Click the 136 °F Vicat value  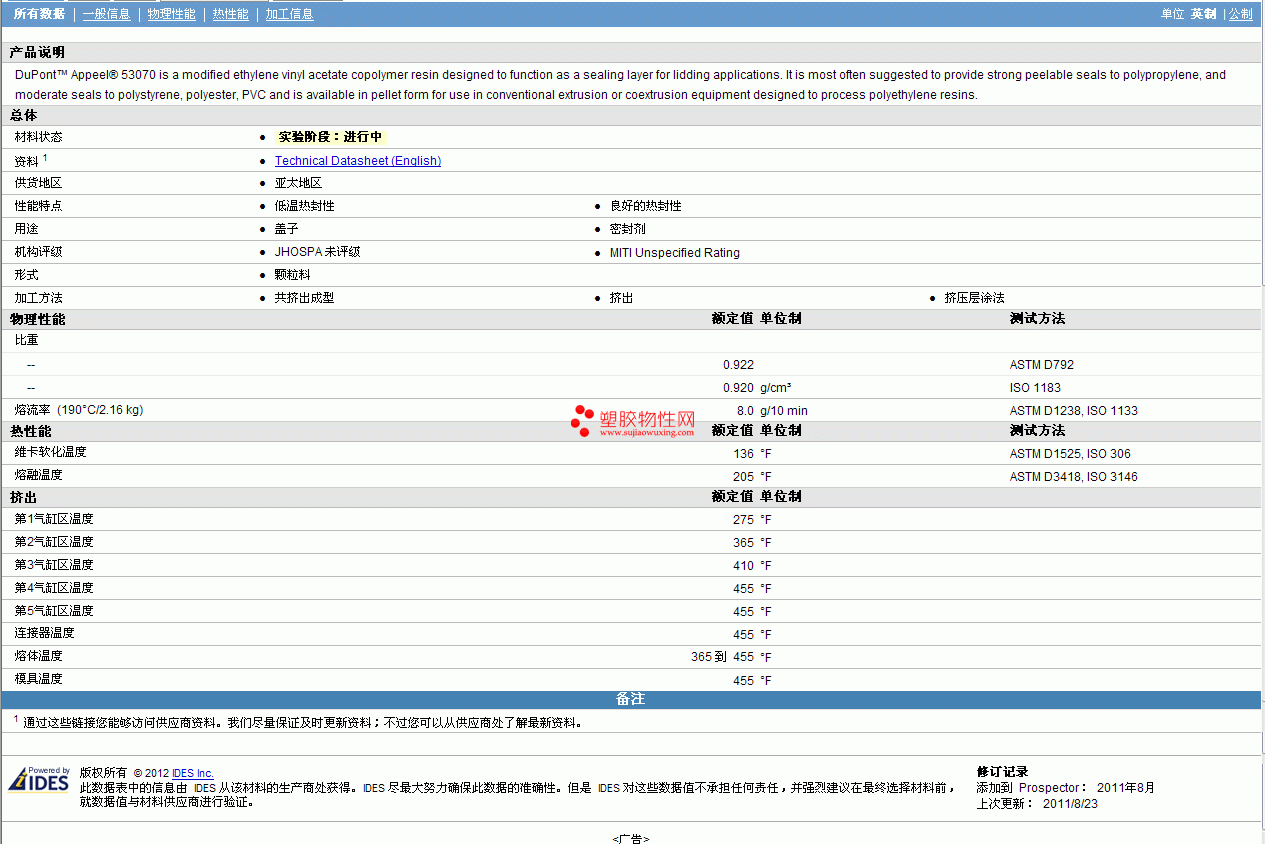753,454
